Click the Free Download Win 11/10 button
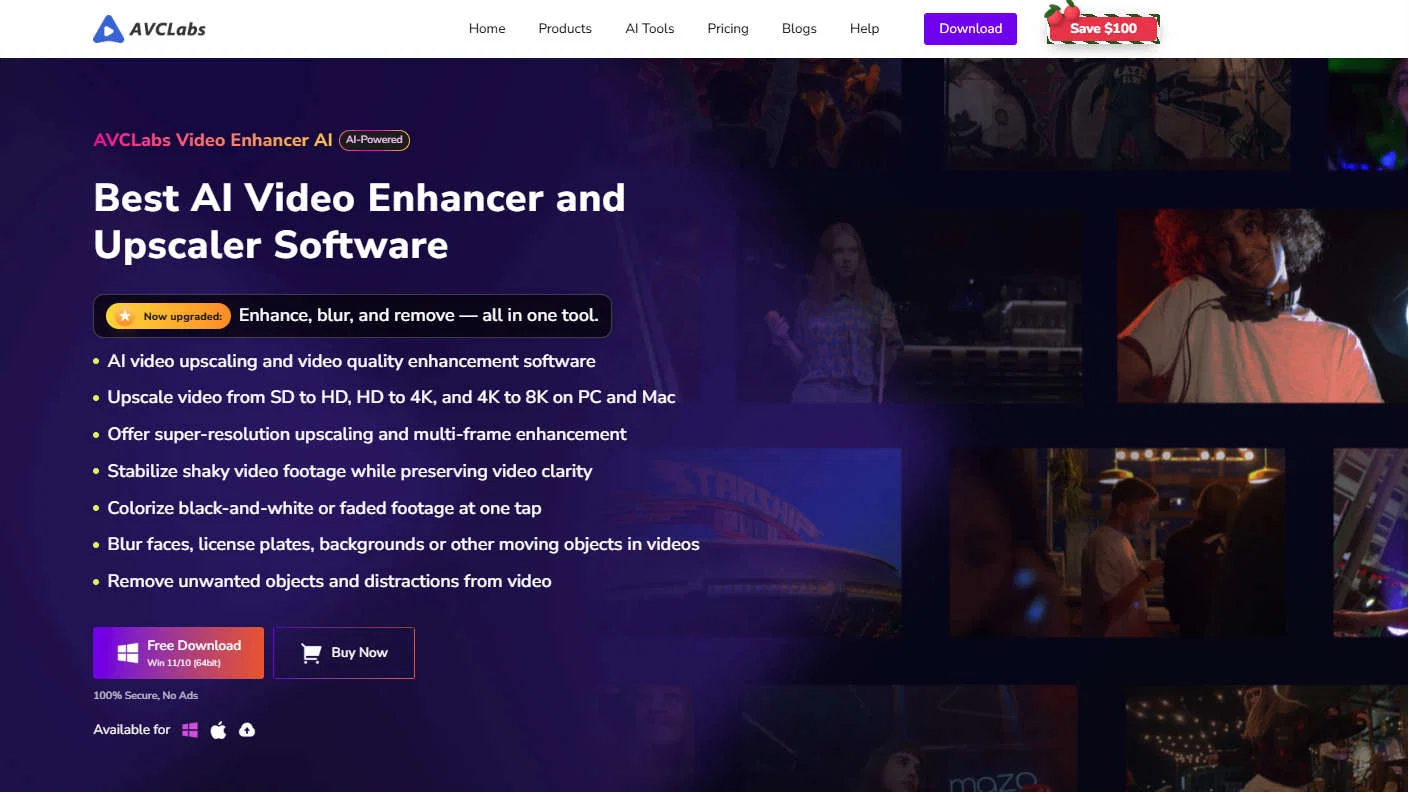The height and width of the screenshot is (794, 1409). (x=178, y=653)
